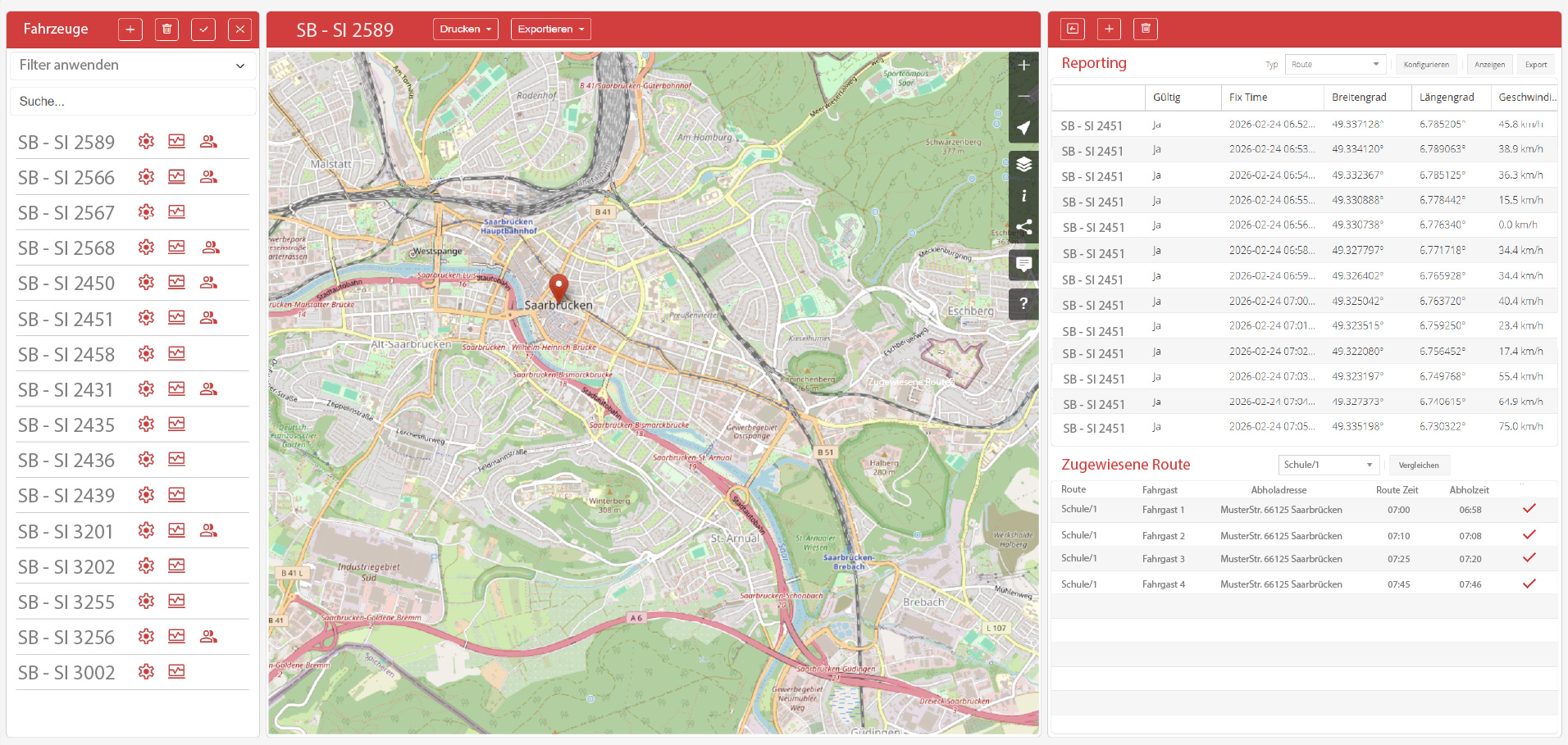
Task: Sort by Gültig column header
Action: tap(1182, 98)
